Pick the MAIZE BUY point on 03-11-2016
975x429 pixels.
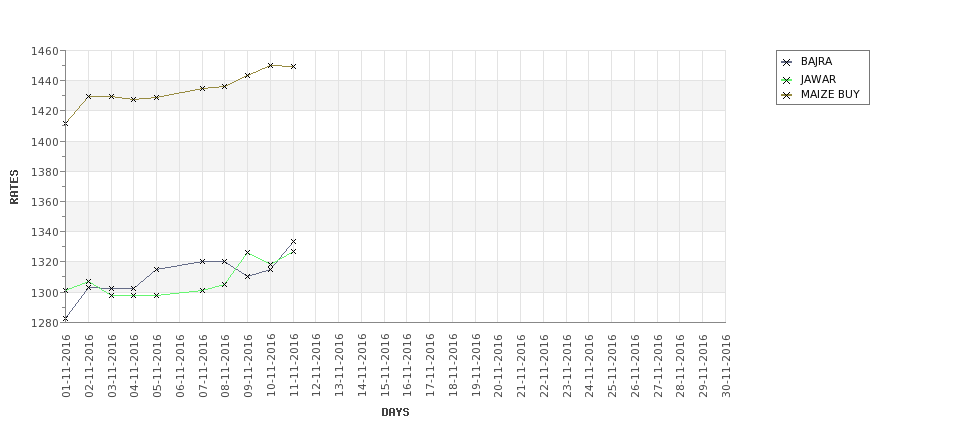tap(111, 96)
